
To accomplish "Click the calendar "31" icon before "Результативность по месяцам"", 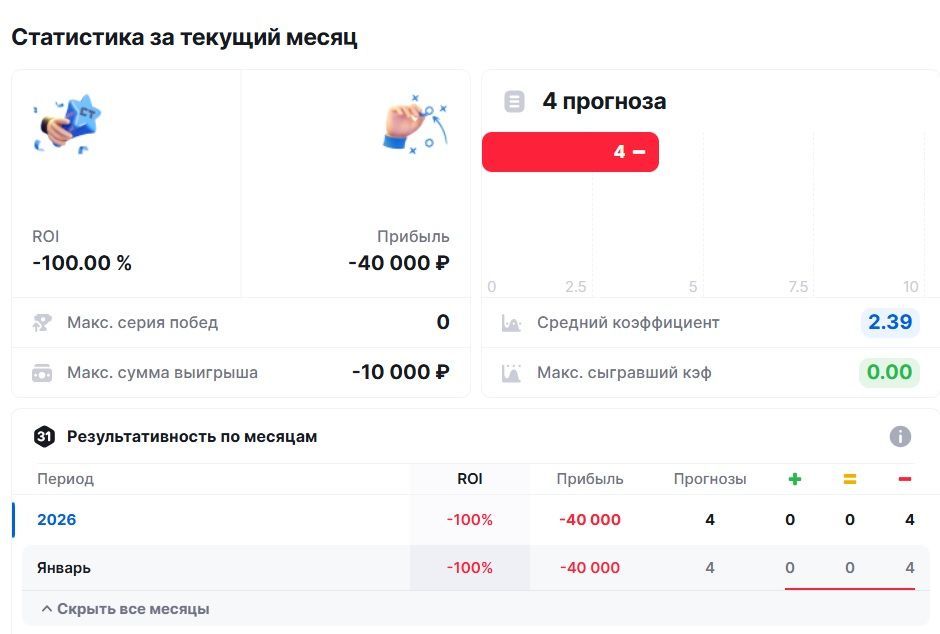I will pyautogui.click(x=43, y=436).
